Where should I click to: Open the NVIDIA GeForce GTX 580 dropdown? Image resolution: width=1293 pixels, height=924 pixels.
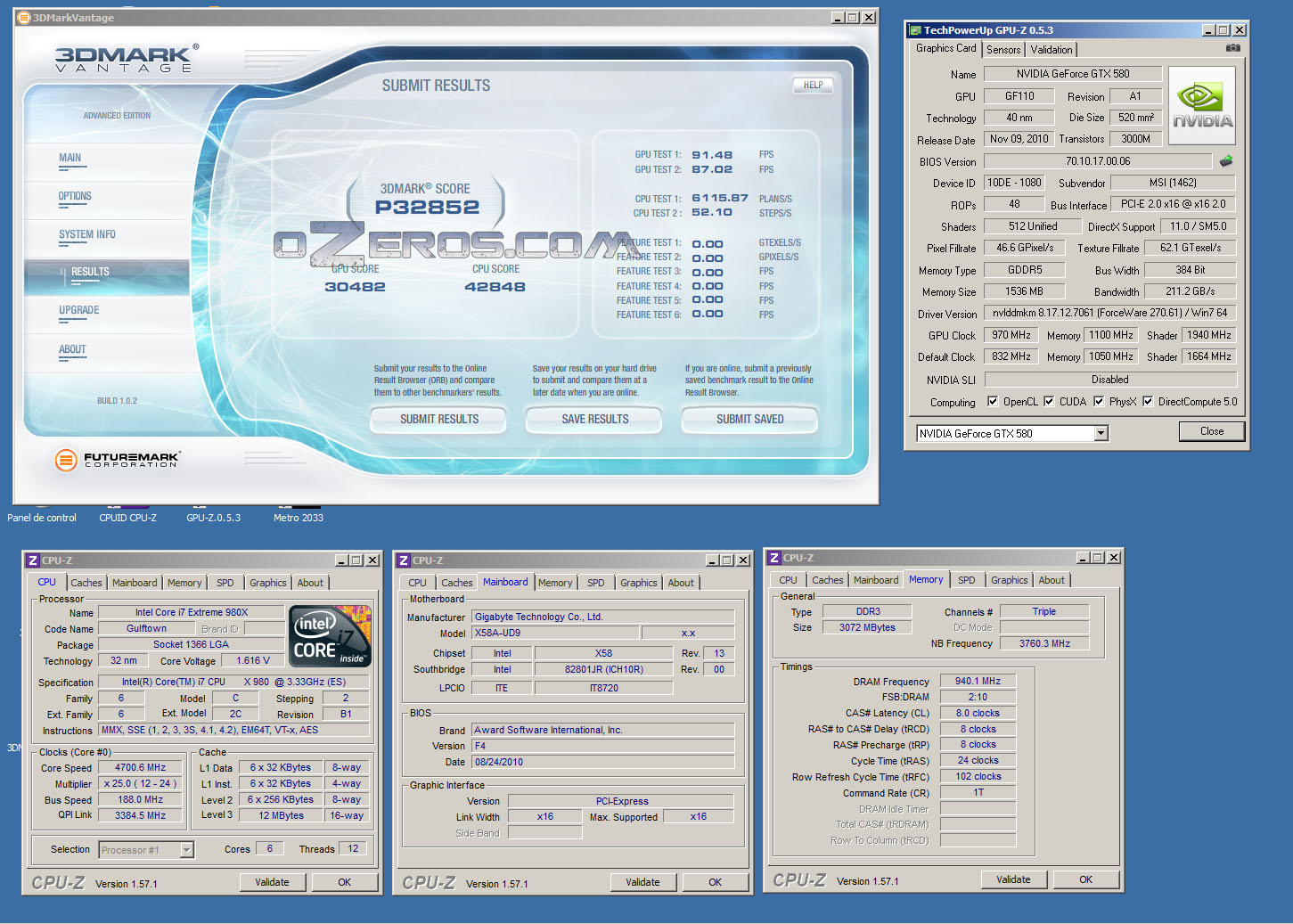pos(1101,433)
